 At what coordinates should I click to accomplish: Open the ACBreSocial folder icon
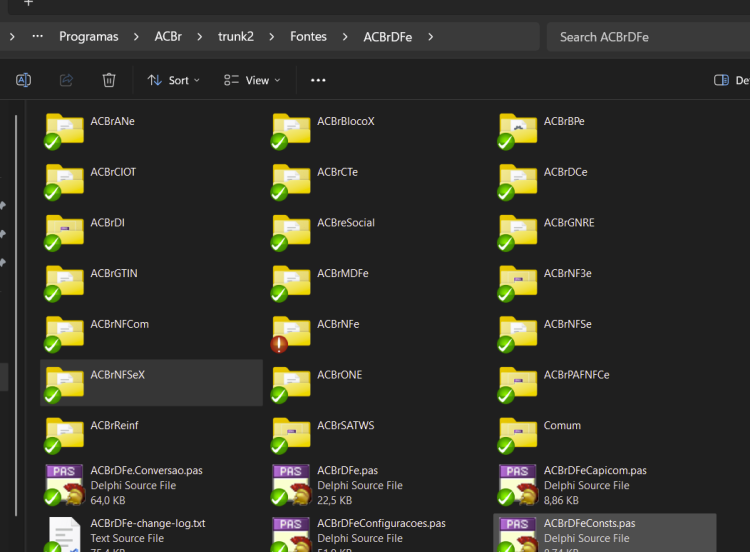coord(290,232)
